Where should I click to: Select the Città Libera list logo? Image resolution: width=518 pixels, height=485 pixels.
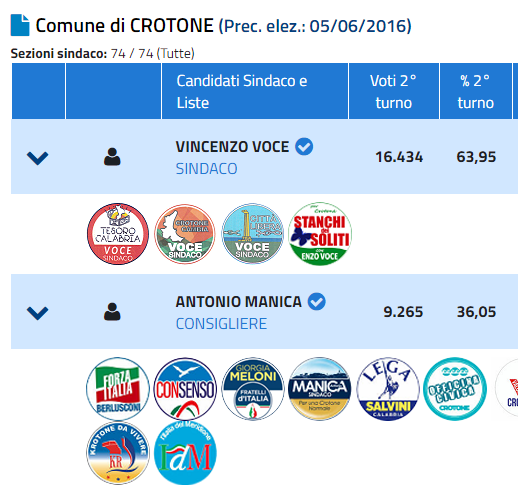coord(252,234)
